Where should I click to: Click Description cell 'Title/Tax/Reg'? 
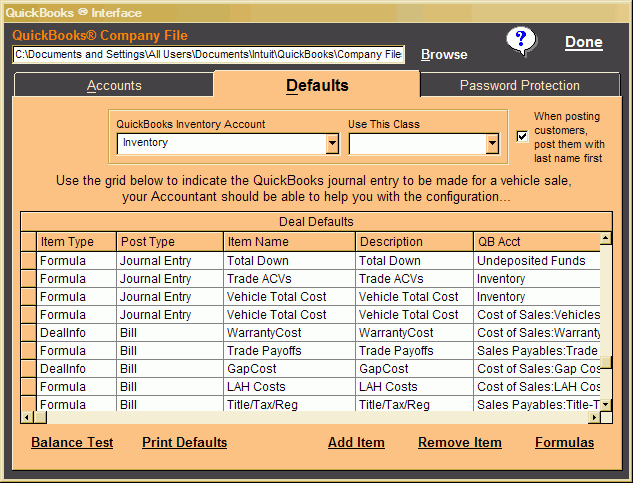point(414,404)
